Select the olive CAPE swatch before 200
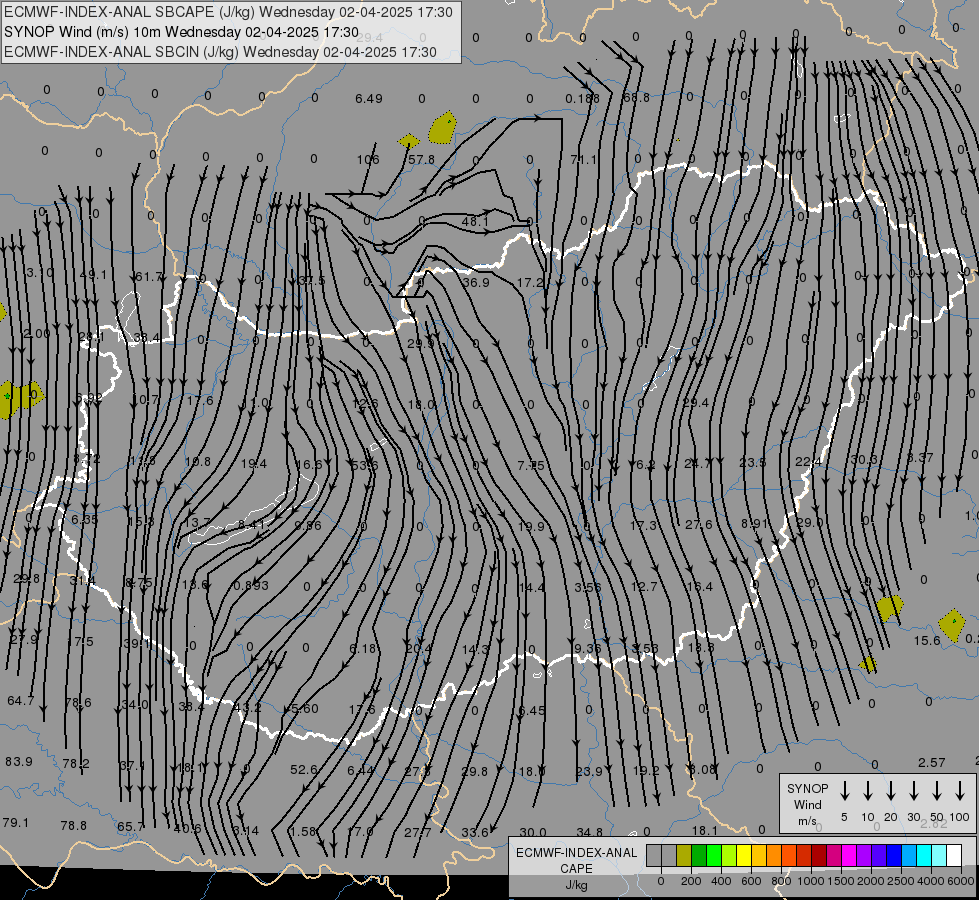Screen dimensions: 979x900 (x=684, y=856)
